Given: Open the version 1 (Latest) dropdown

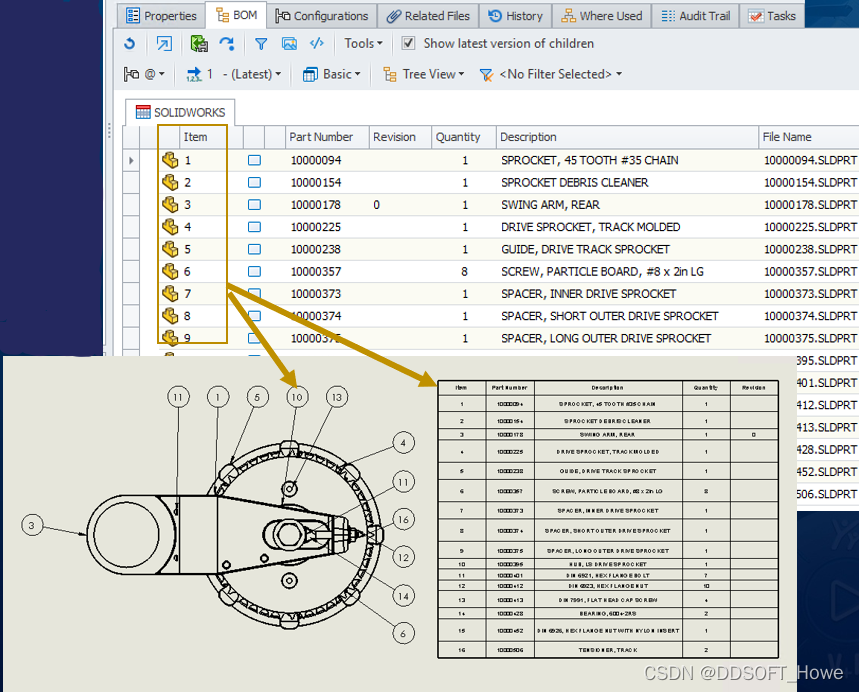Looking at the screenshot, I should 234,74.
